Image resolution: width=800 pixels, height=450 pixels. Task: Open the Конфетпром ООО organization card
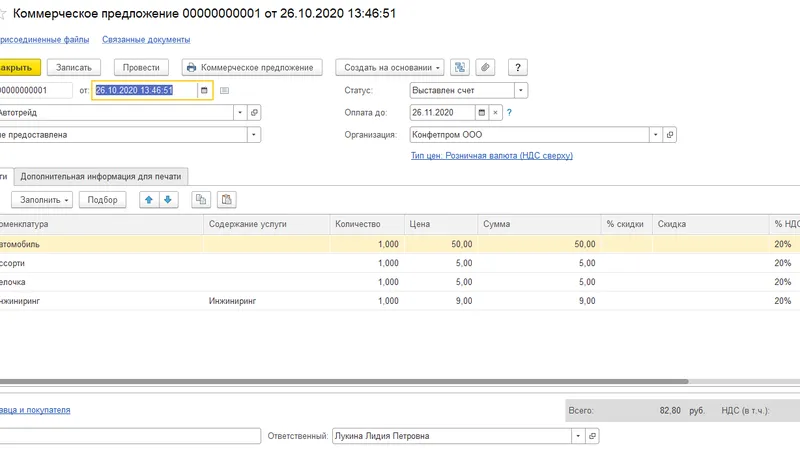(x=670, y=135)
